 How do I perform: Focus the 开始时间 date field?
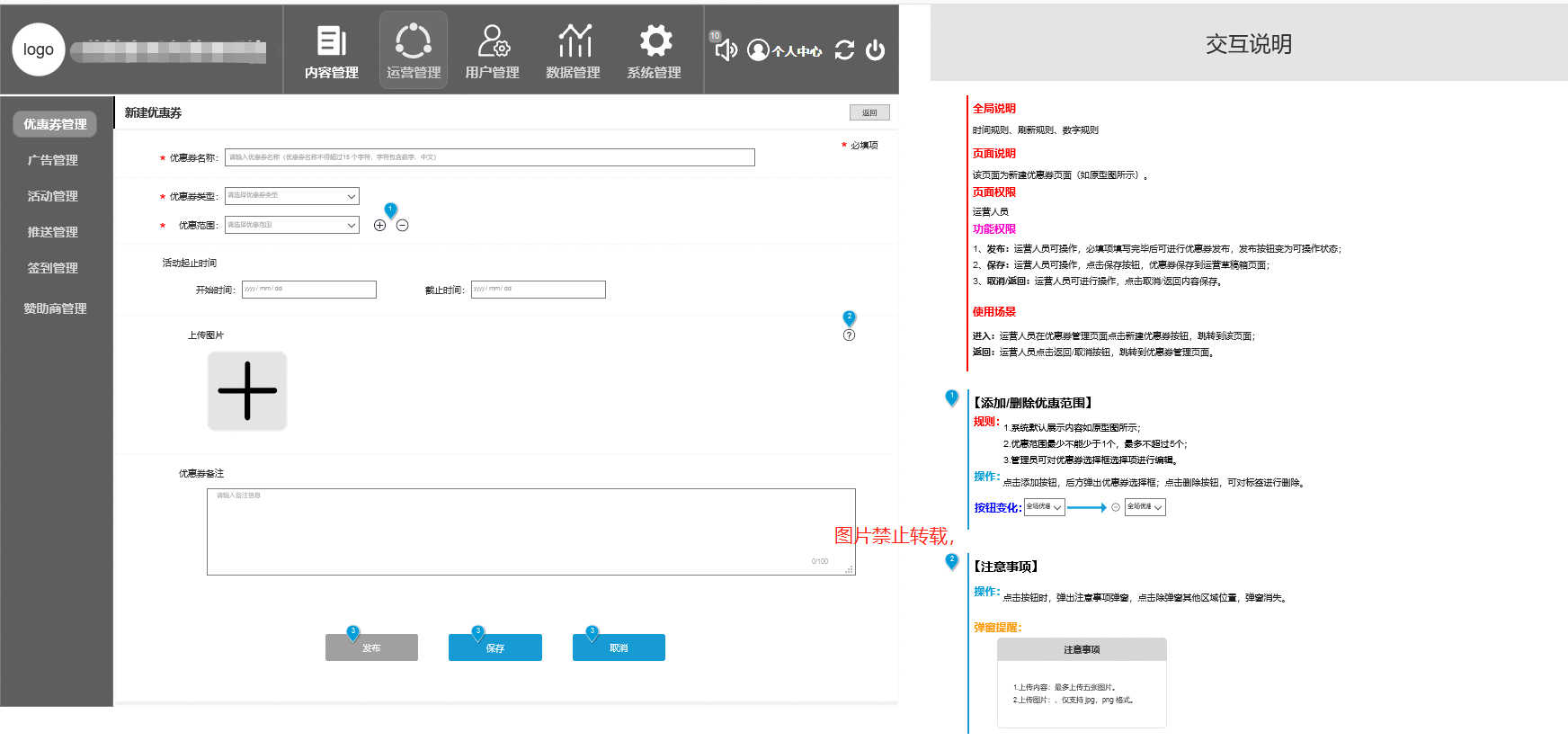click(309, 290)
